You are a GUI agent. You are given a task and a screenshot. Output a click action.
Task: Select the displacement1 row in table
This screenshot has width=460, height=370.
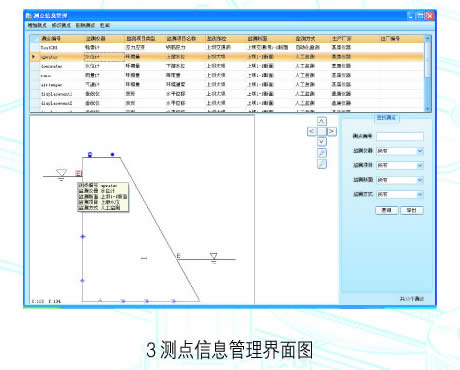pyautogui.click(x=227, y=94)
